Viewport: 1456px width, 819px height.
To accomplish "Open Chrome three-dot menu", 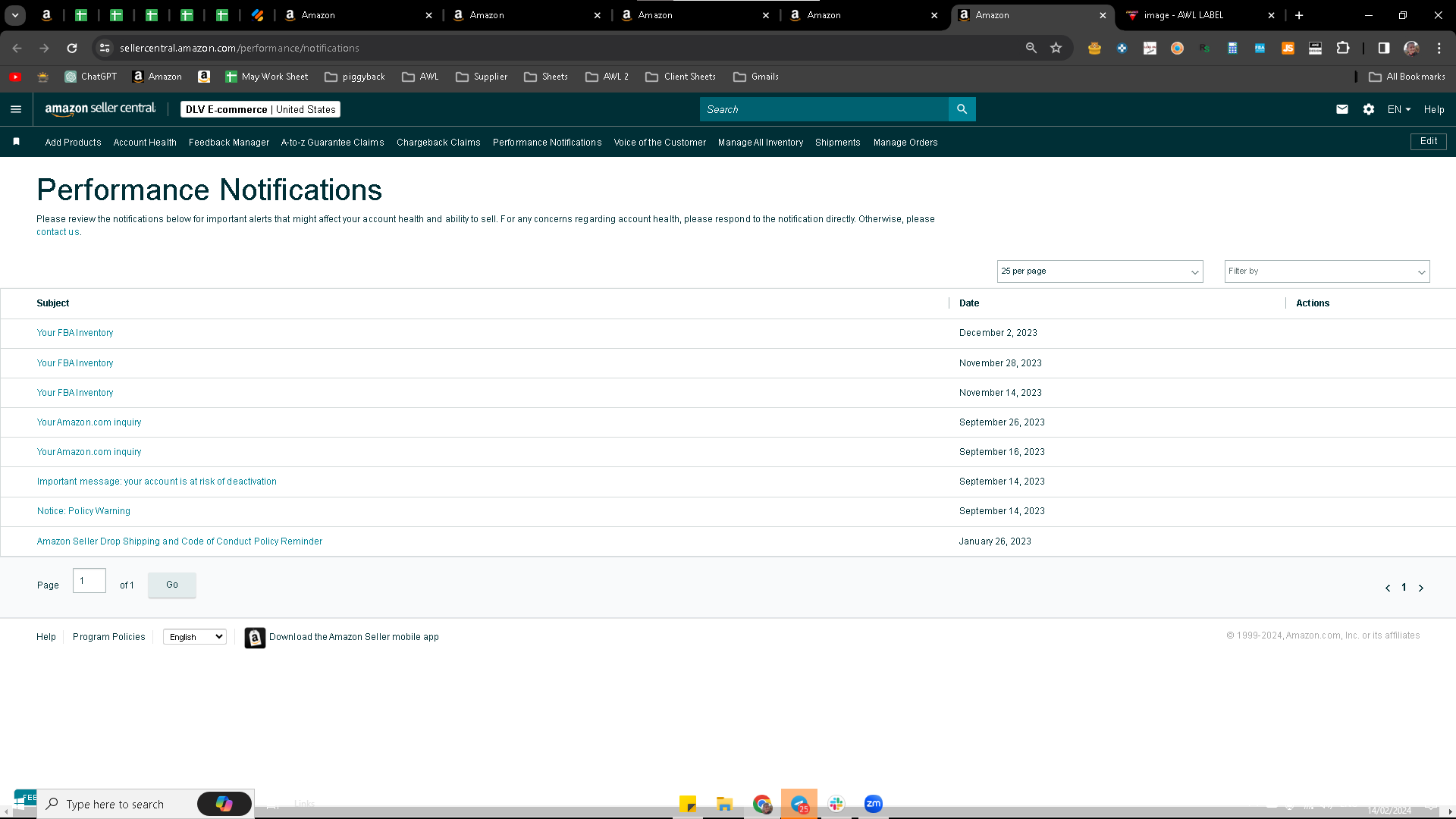I will 1439,48.
